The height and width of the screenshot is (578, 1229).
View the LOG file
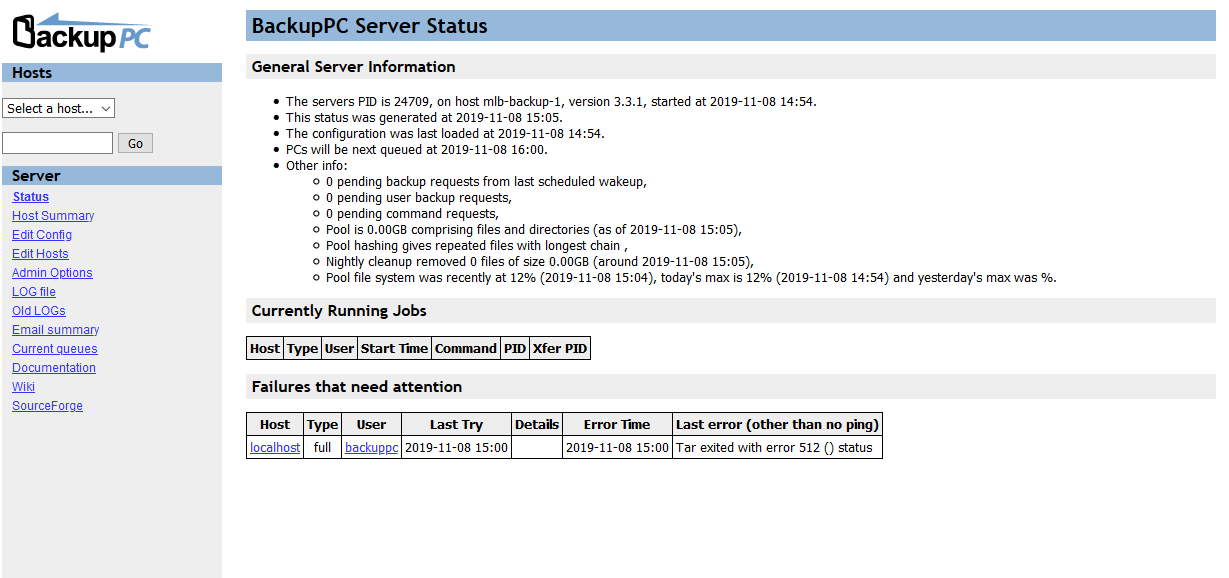tap(34, 292)
